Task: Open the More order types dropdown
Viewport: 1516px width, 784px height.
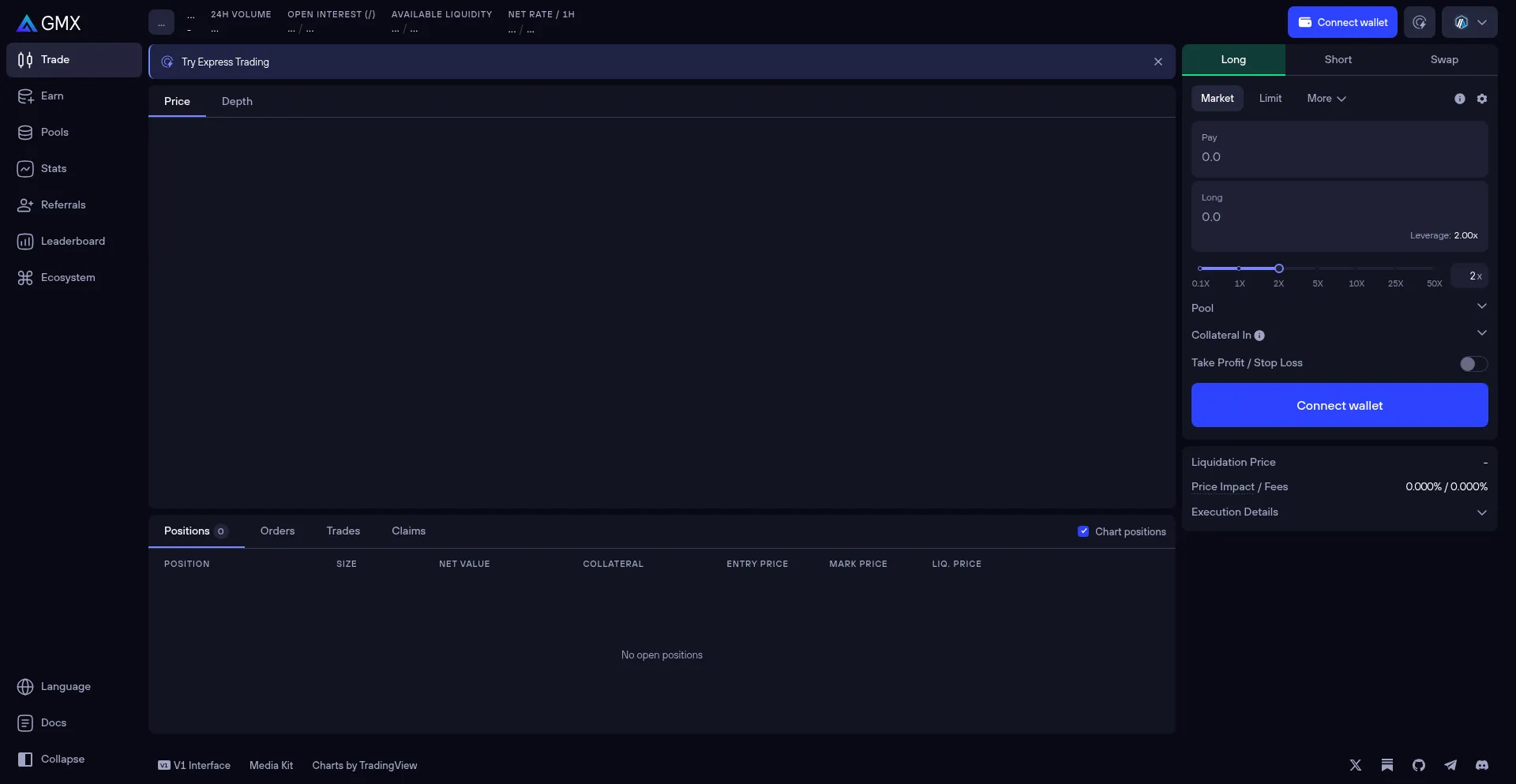Action: pyautogui.click(x=1326, y=99)
